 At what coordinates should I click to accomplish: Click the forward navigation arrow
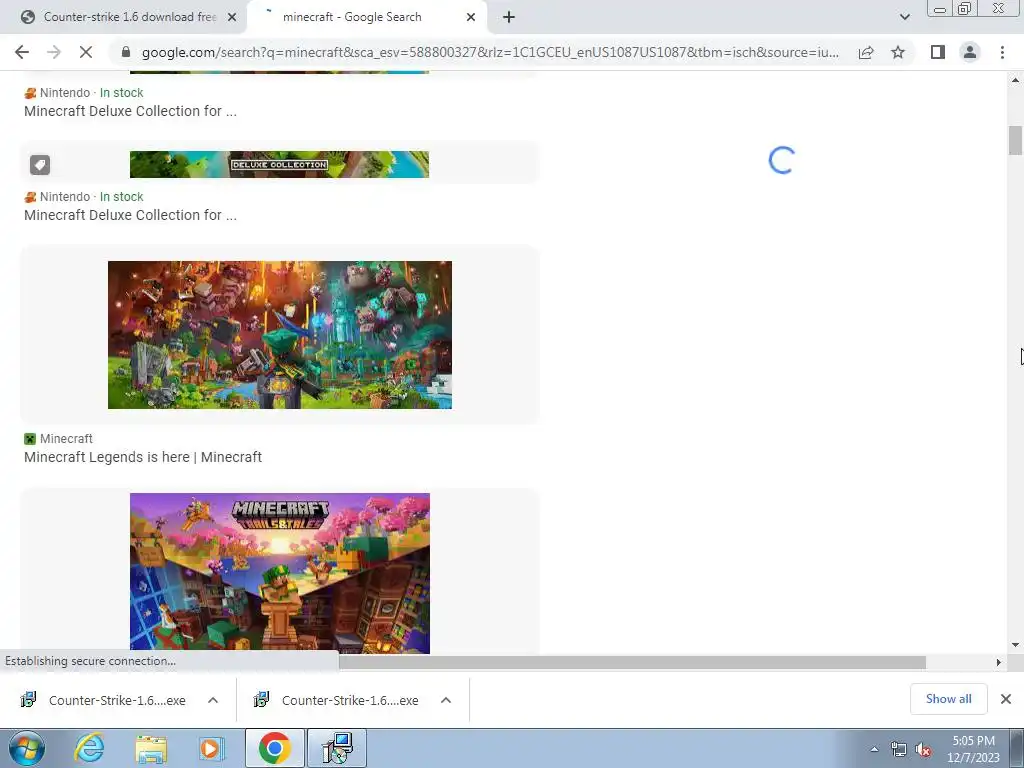(54, 52)
